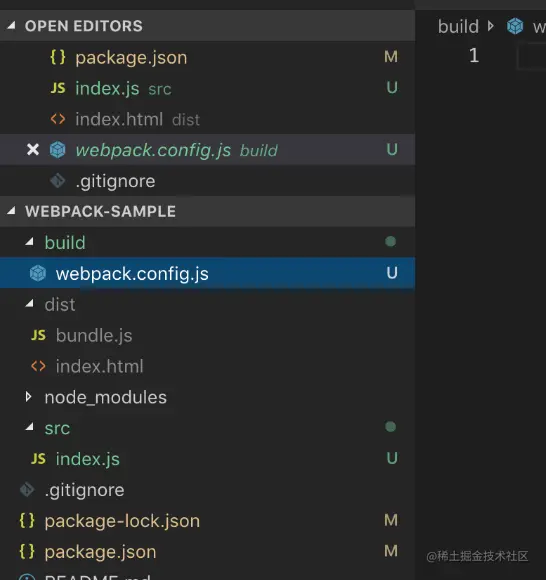
Task: Click the braces icon next to package-lock.json
Action: click(x=27, y=520)
